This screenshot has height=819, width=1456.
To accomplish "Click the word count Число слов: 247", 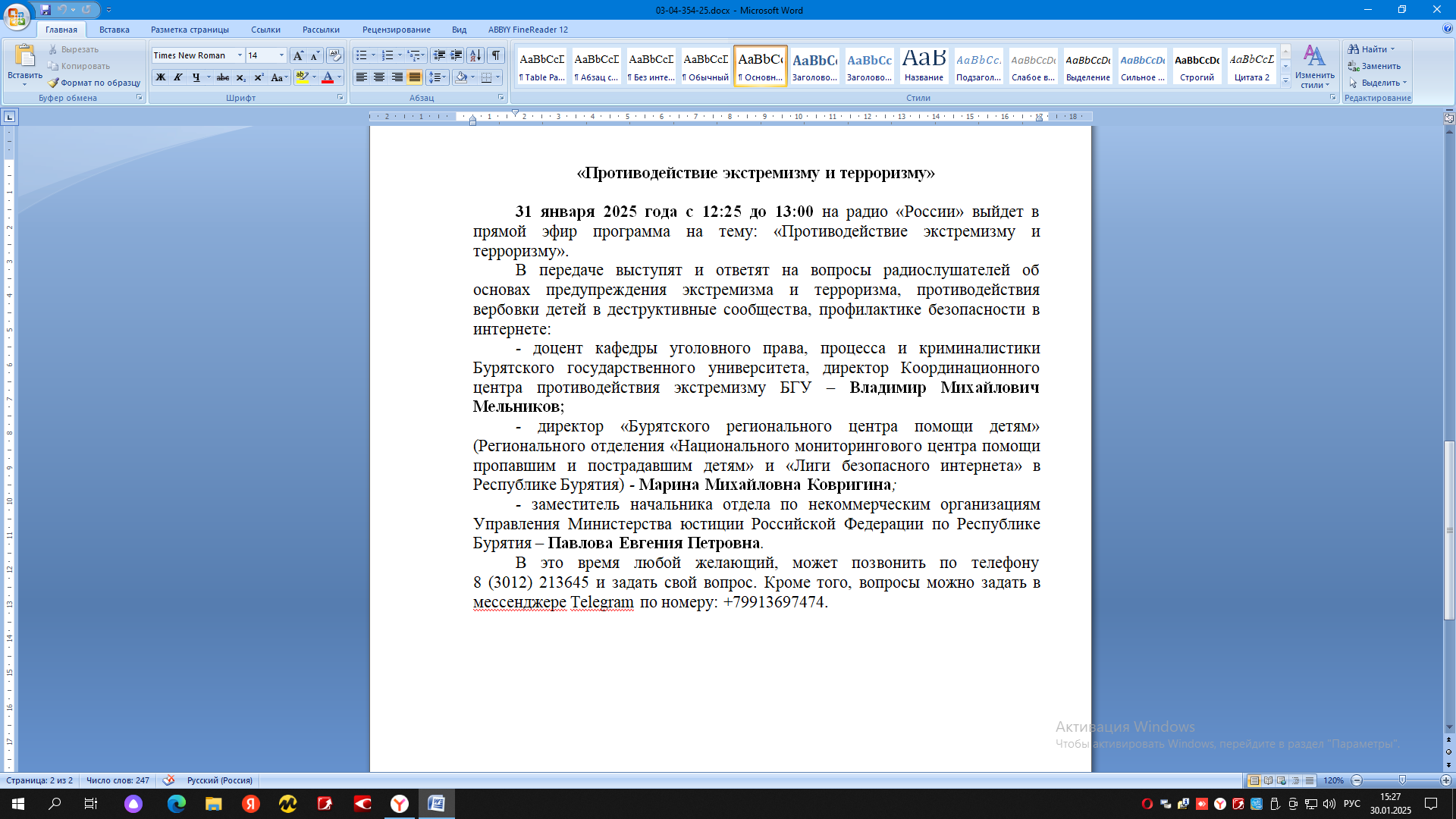I will (118, 780).
